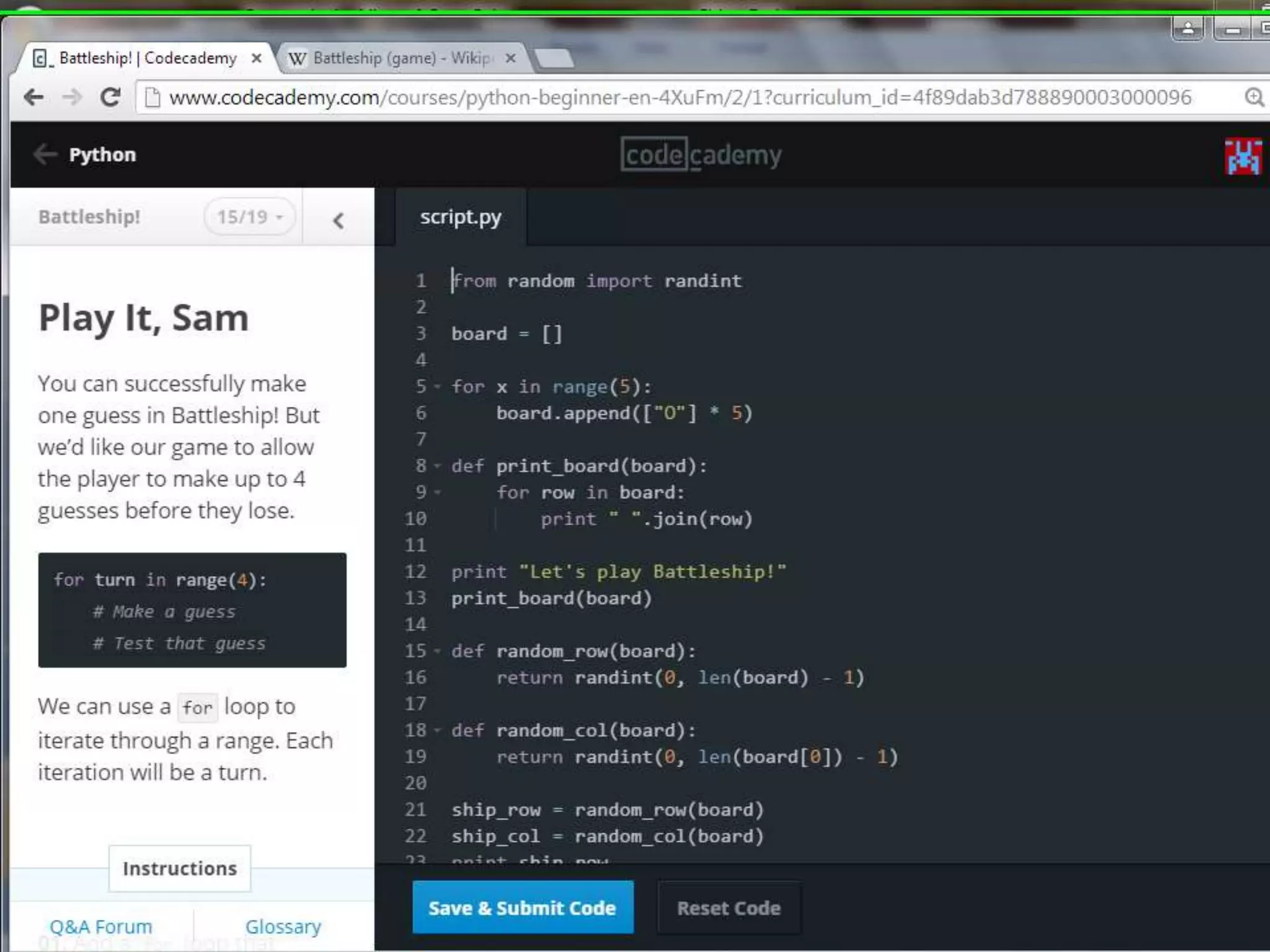Switch to the Battleship (game) Wikipedia tab

coord(397,58)
